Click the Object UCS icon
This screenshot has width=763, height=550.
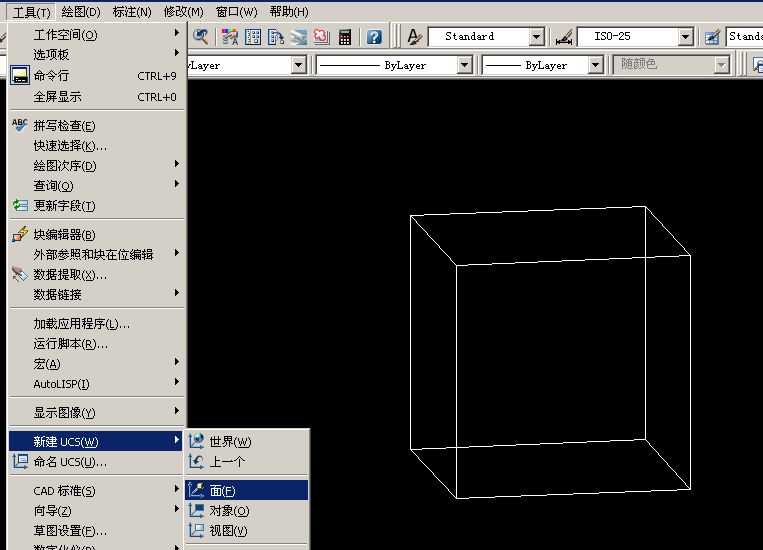click(196, 510)
